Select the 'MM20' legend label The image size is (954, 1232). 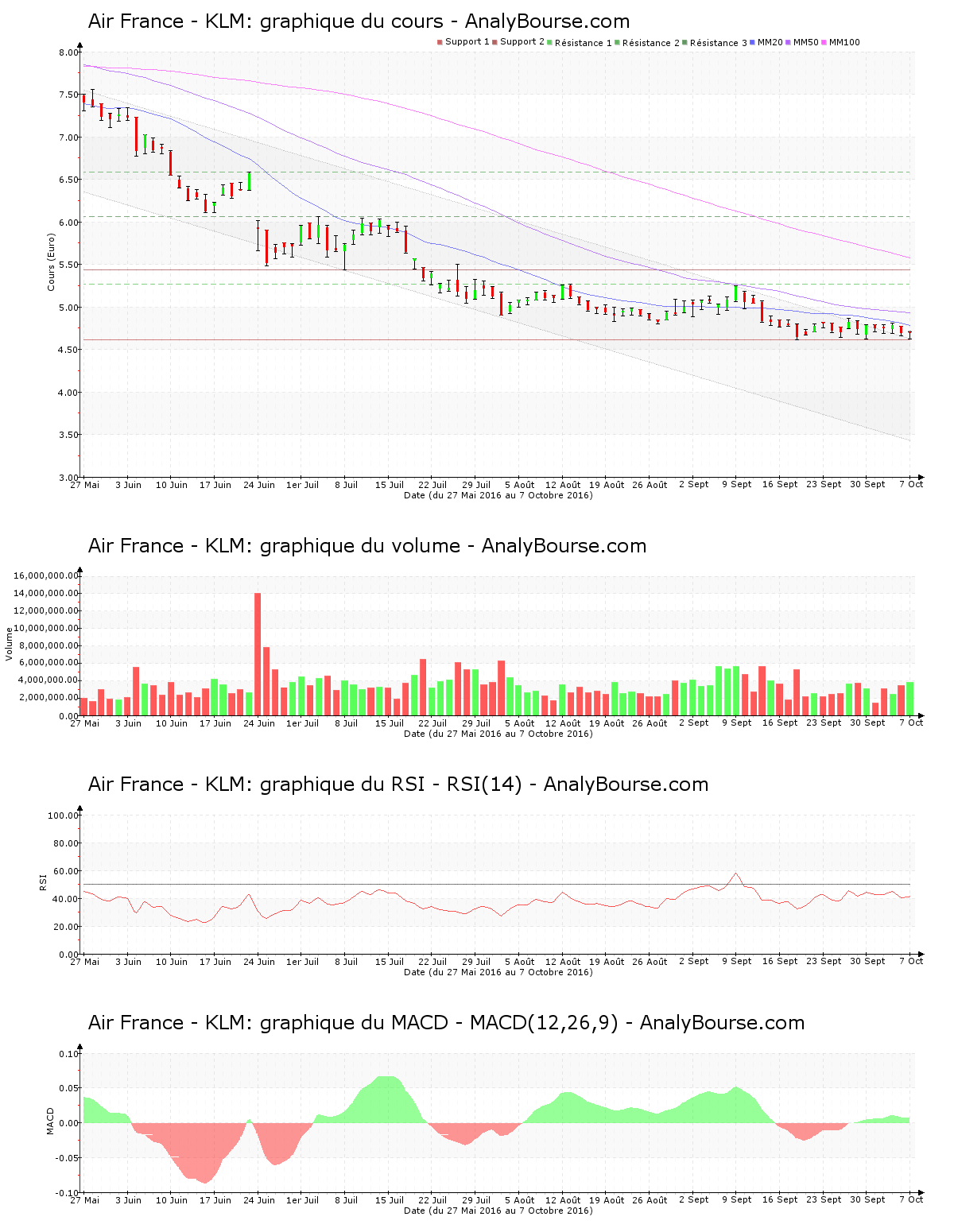[x=770, y=42]
